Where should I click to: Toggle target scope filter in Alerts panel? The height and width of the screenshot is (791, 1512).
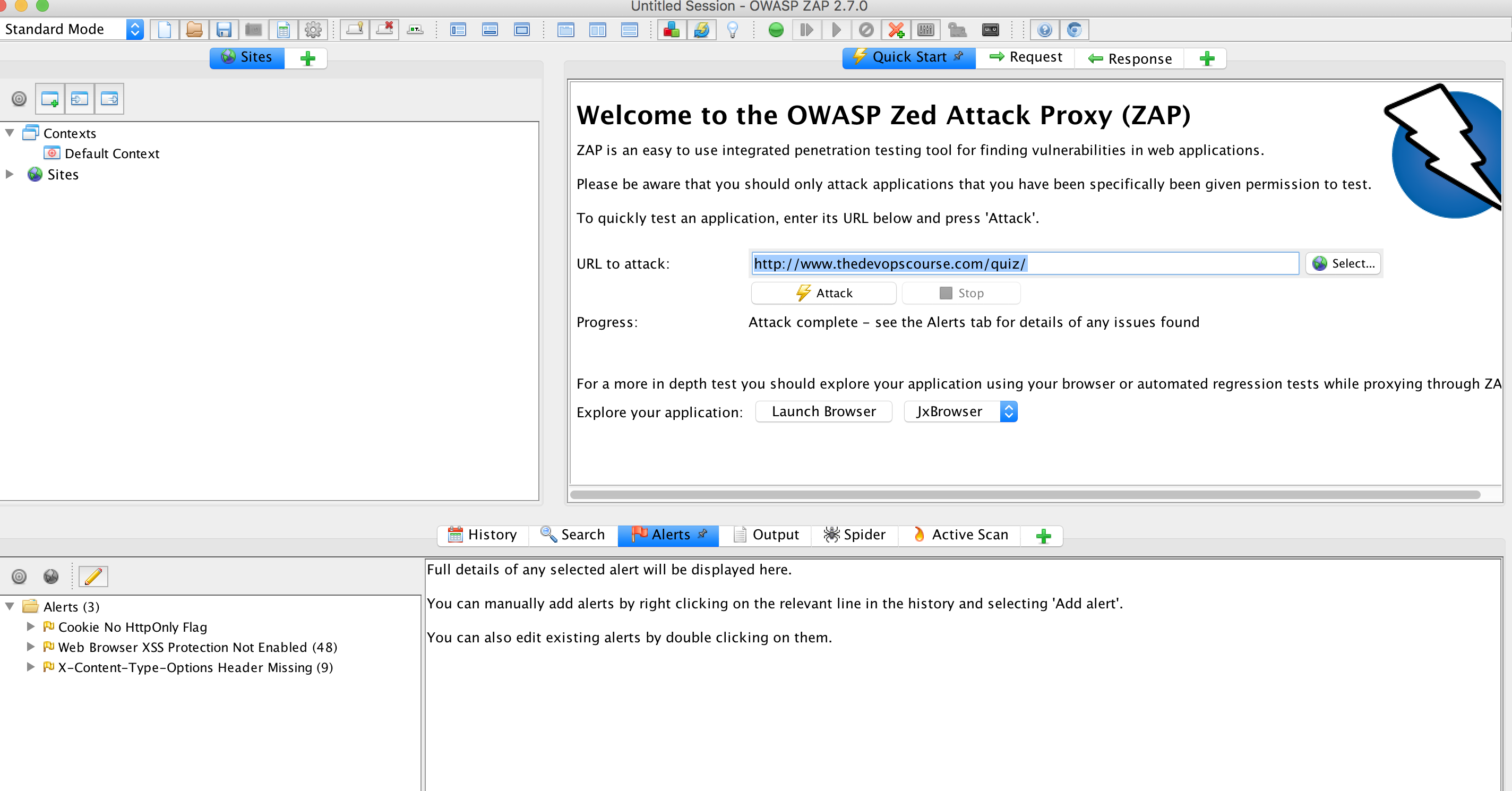pyautogui.click(x=19, y=576)
